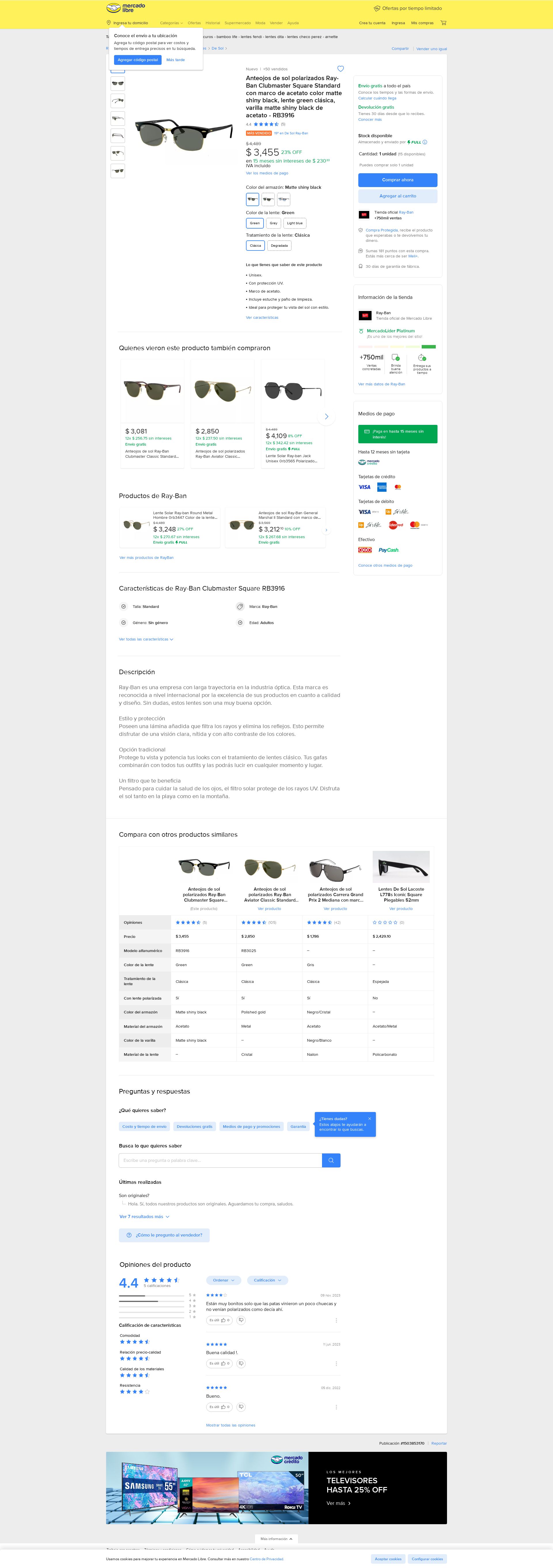Viewport: 553px width, 1568px height.
Task: Open options menu for the 05 dic. 2022 review
Action: pyautogui.click(x=336, y=1407)
